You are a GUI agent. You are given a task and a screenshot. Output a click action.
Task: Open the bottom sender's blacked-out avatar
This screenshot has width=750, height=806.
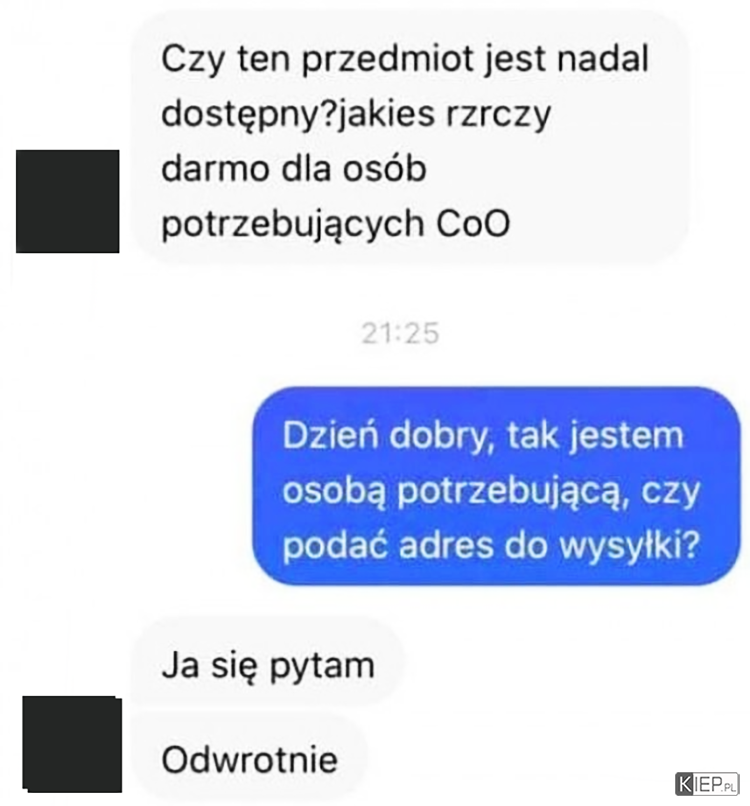(72, 744)
